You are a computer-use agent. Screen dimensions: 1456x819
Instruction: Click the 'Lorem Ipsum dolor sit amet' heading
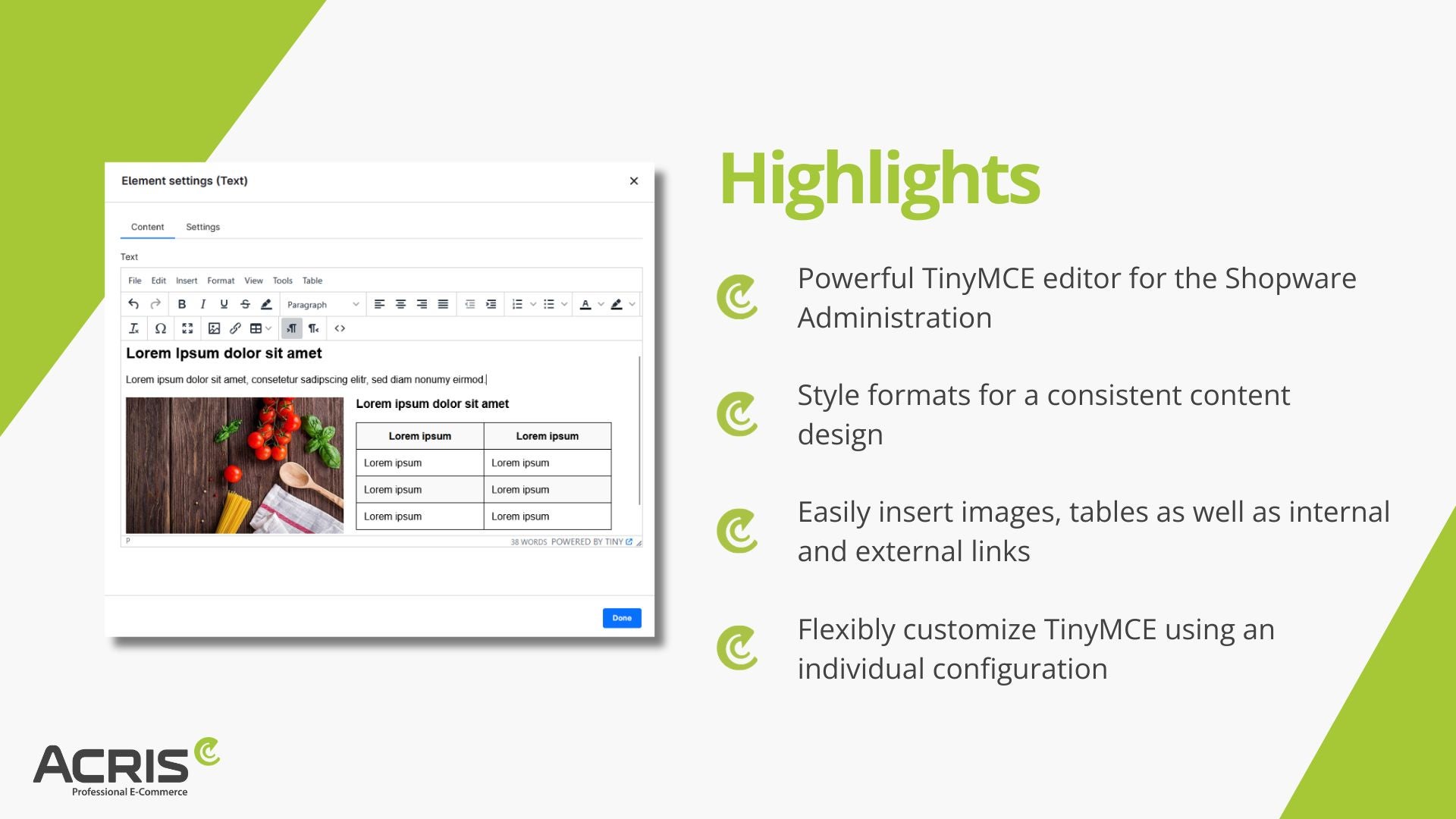224,353
